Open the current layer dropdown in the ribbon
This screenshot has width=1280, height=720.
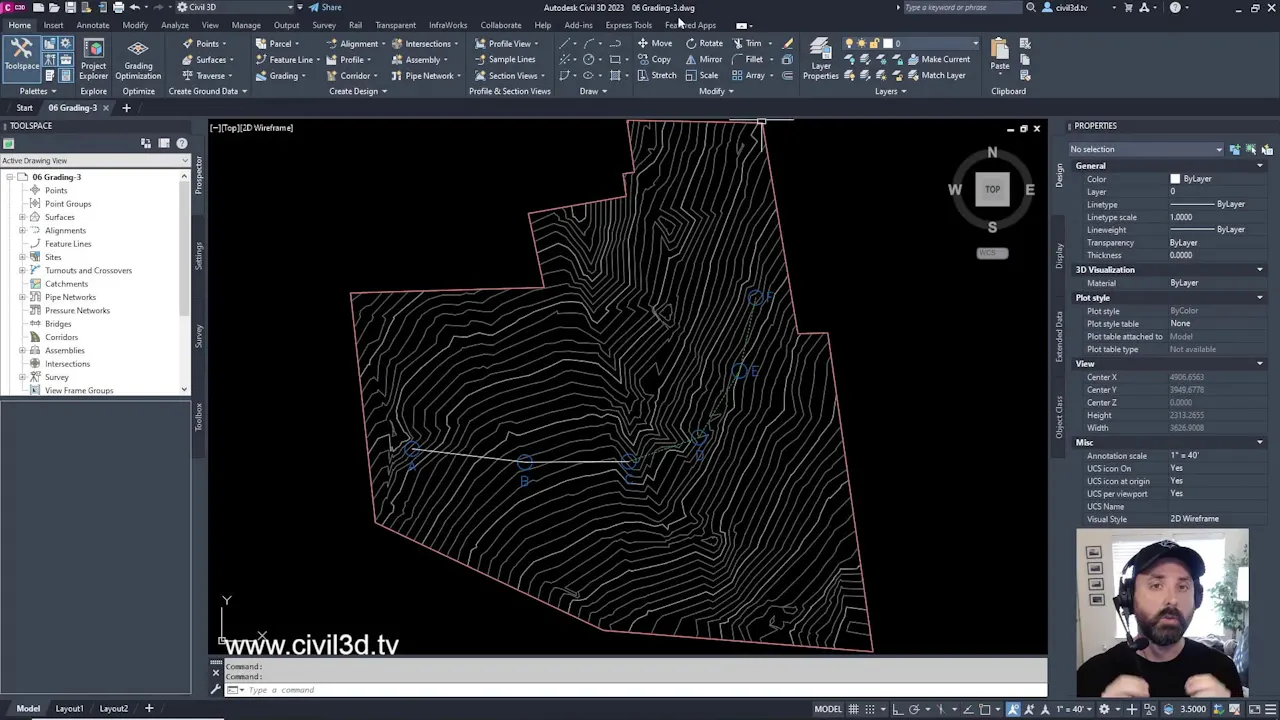[x=975, y=43]
